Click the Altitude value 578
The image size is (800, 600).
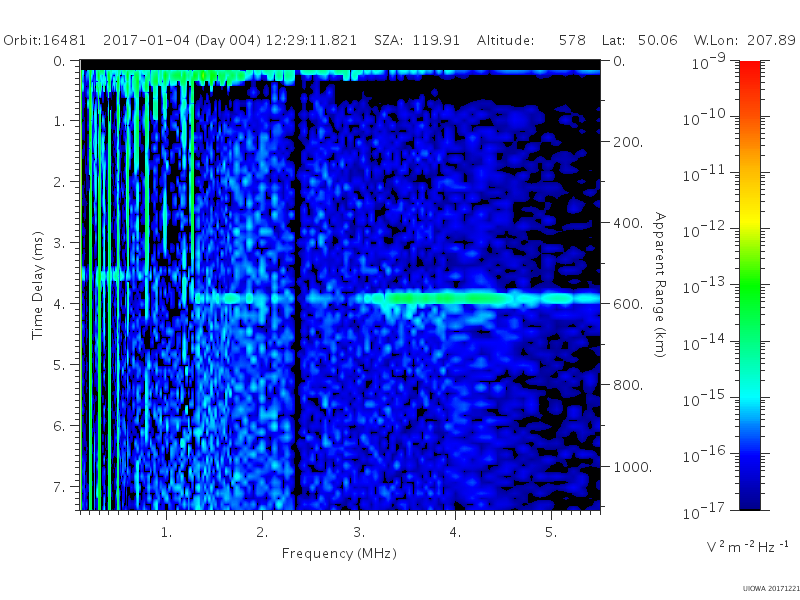click(x=572, y=40)
